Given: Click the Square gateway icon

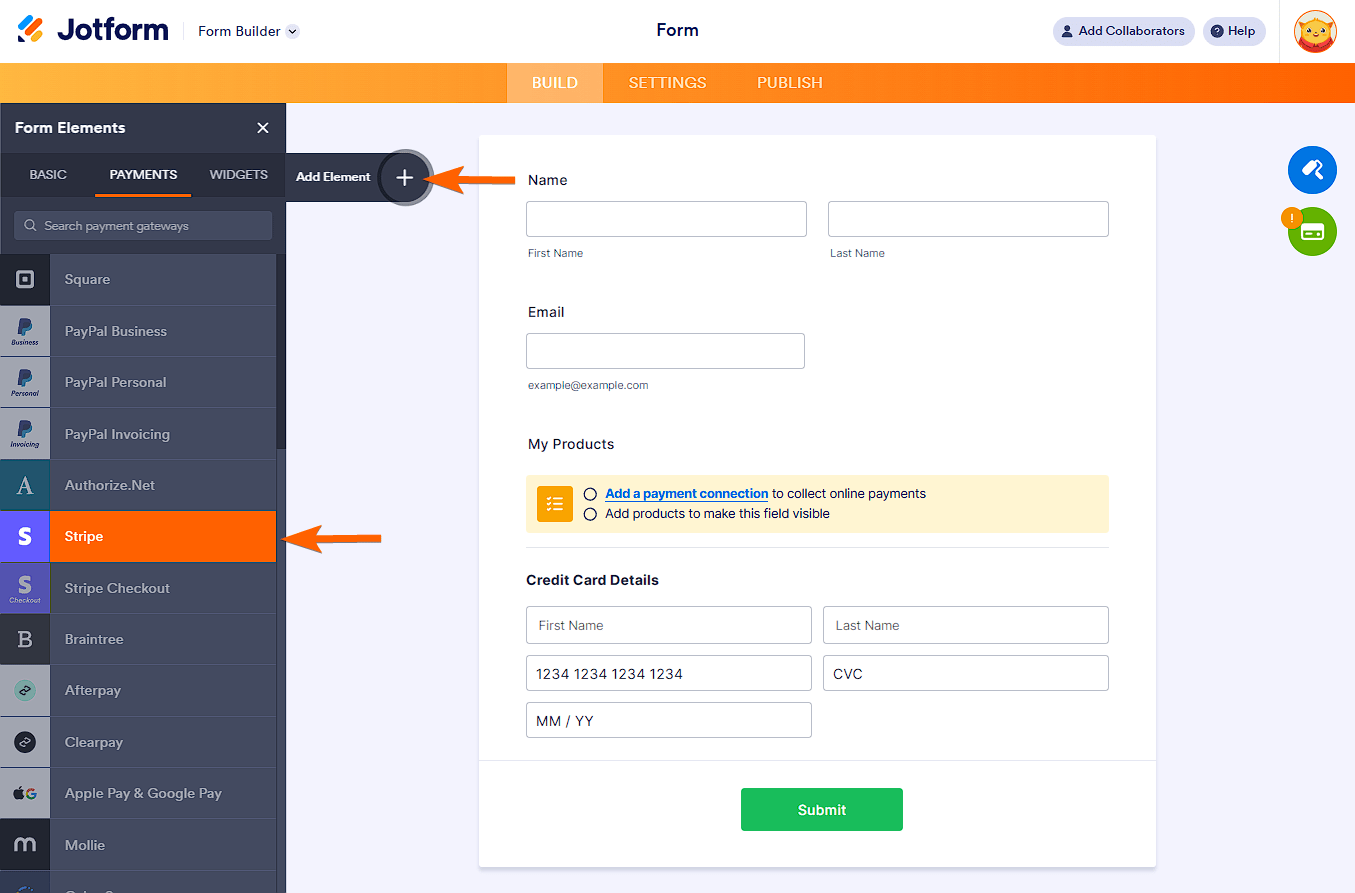Looking at the screenshot, I should click(x=25, y=280).
